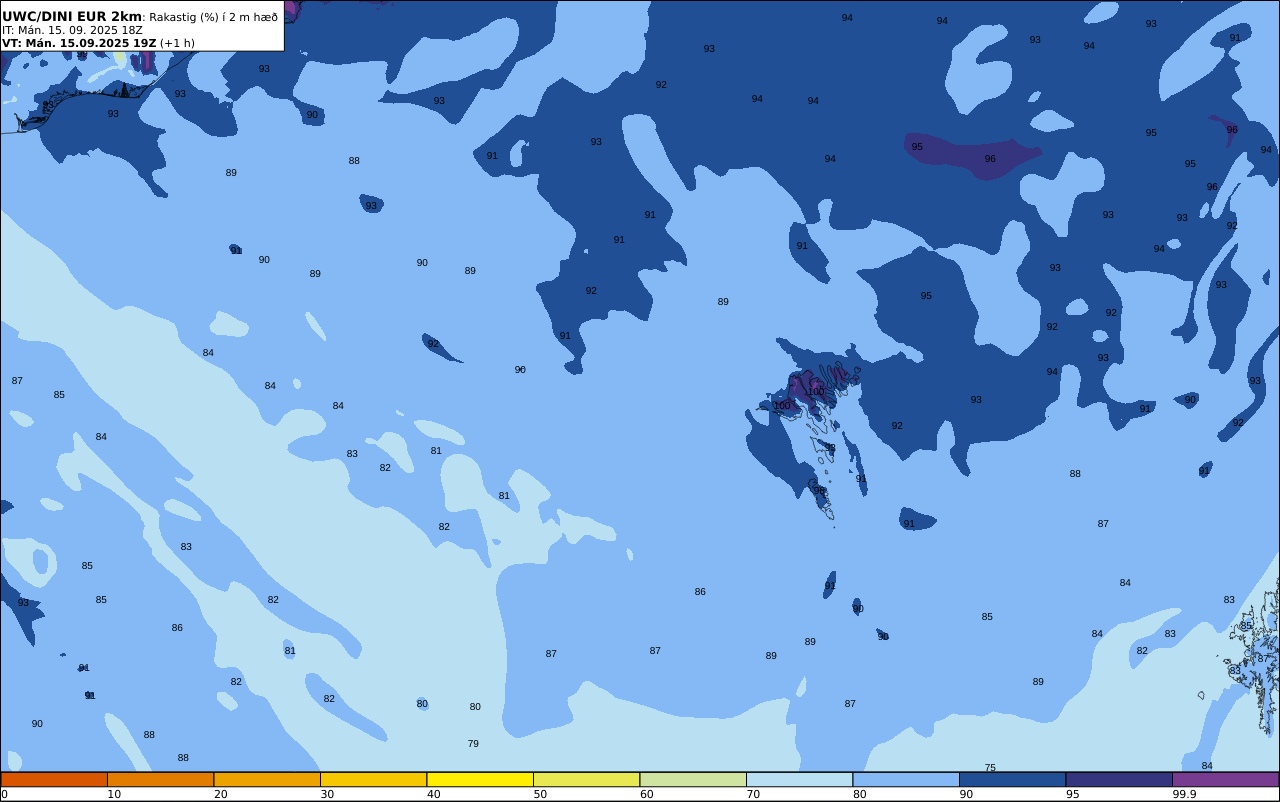Click the '75' humidity value on map
The height and width of the screenshot is (802, 1280).
990,768
